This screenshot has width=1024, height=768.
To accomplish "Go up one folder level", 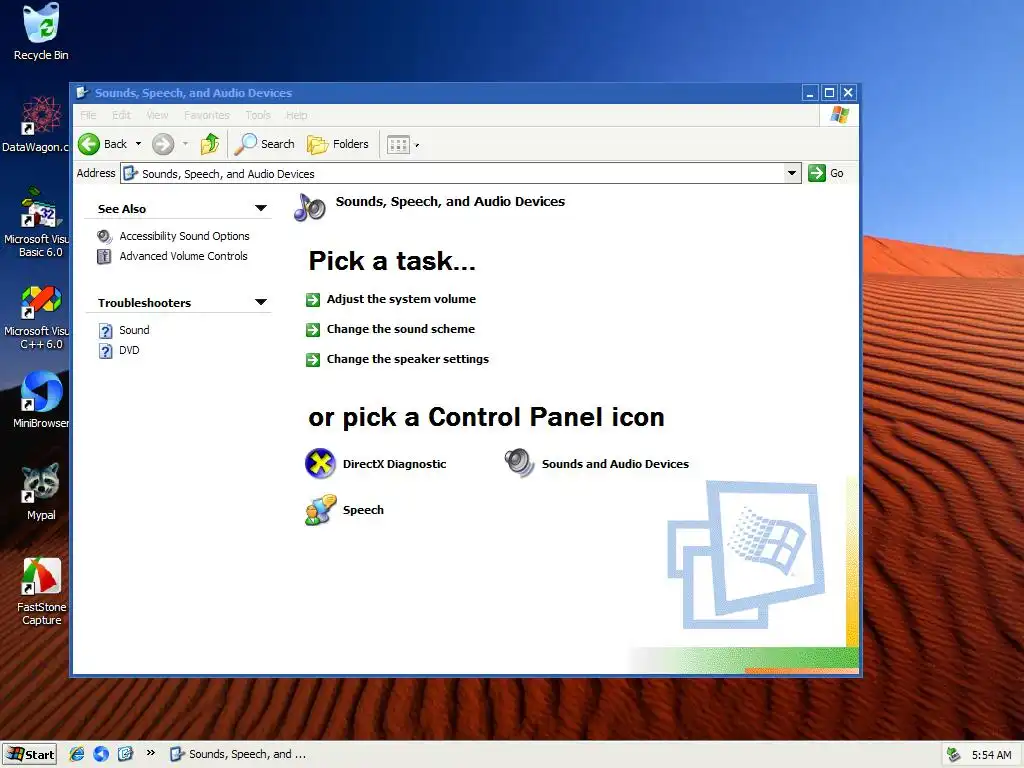I will 210,144.
